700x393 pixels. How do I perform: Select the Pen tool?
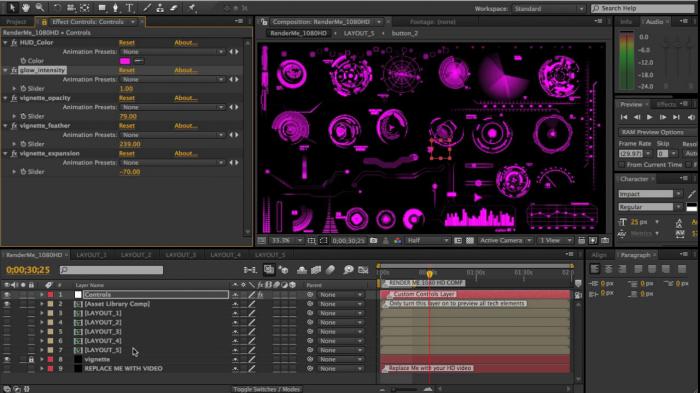coord(115,8)
